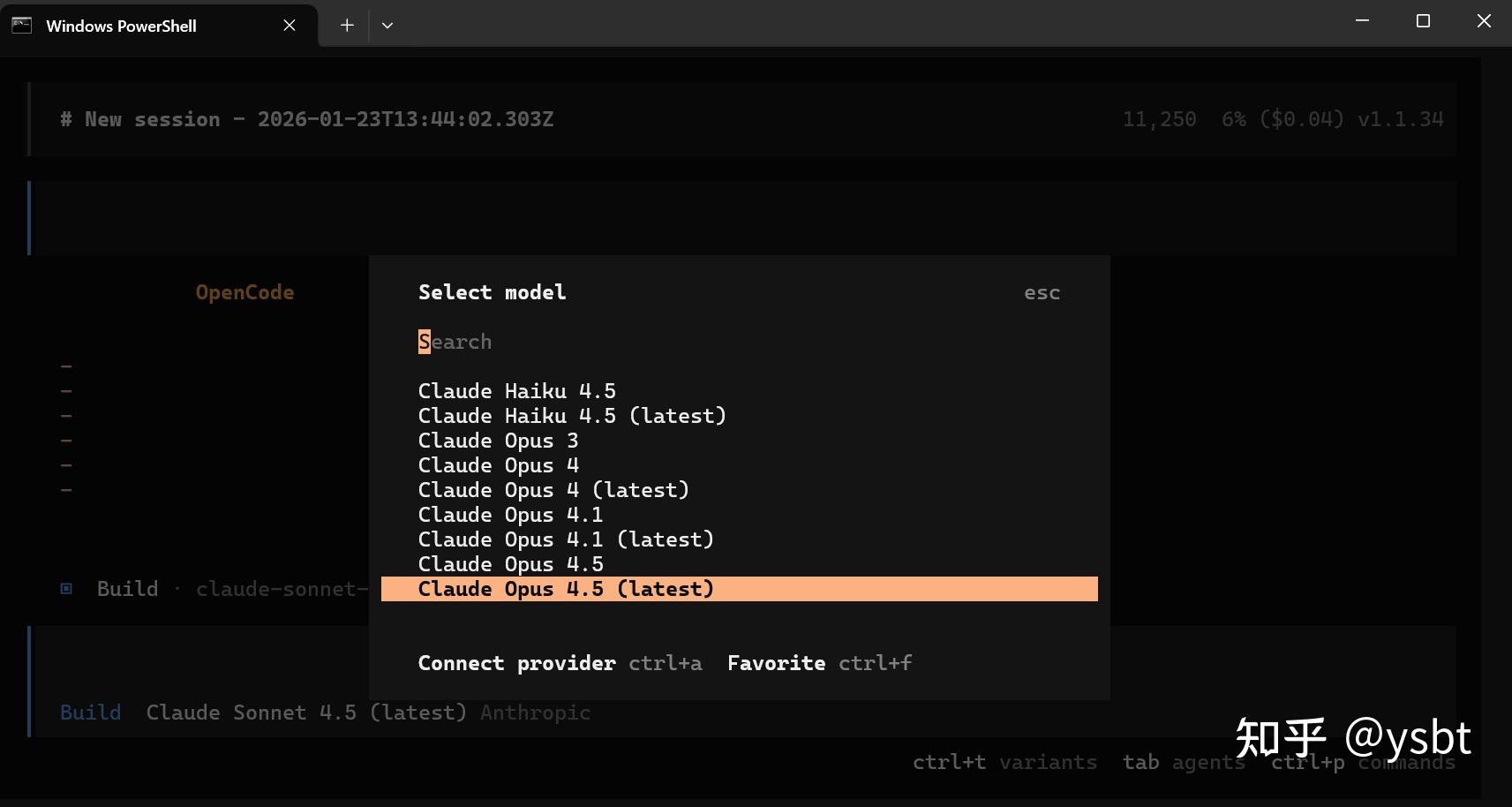Select Claude Opus 4.1 from the list
This screenshot has height=807, width=1512.
click(x=739, y=515)
